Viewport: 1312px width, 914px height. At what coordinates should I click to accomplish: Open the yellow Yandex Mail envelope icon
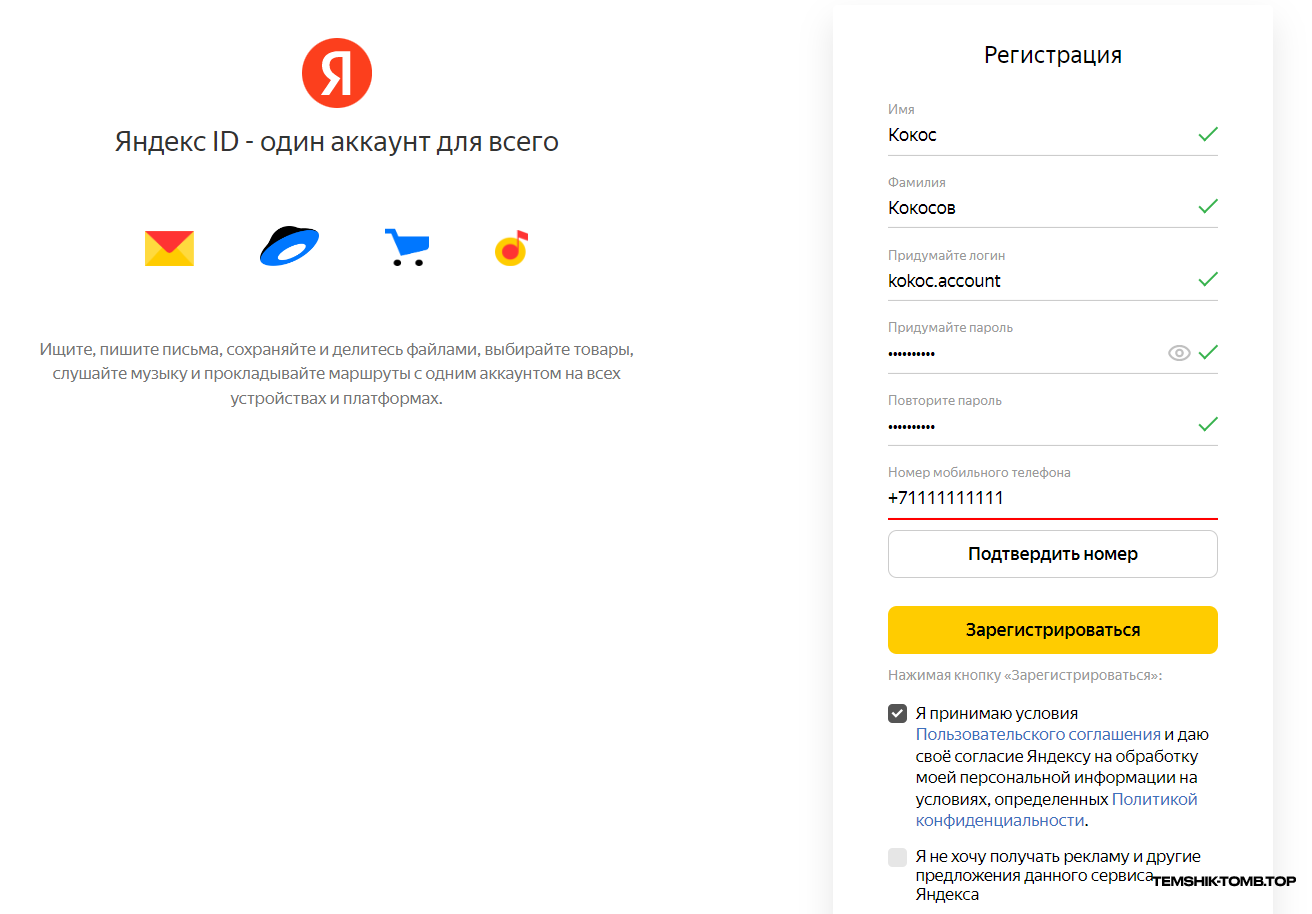(169, 248)
